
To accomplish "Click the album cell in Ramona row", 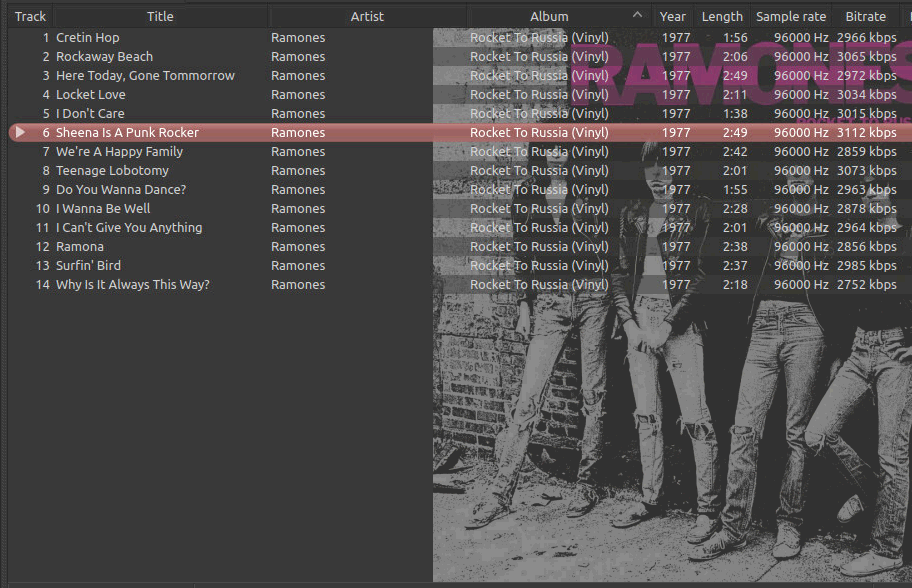I will coord(539,247).
